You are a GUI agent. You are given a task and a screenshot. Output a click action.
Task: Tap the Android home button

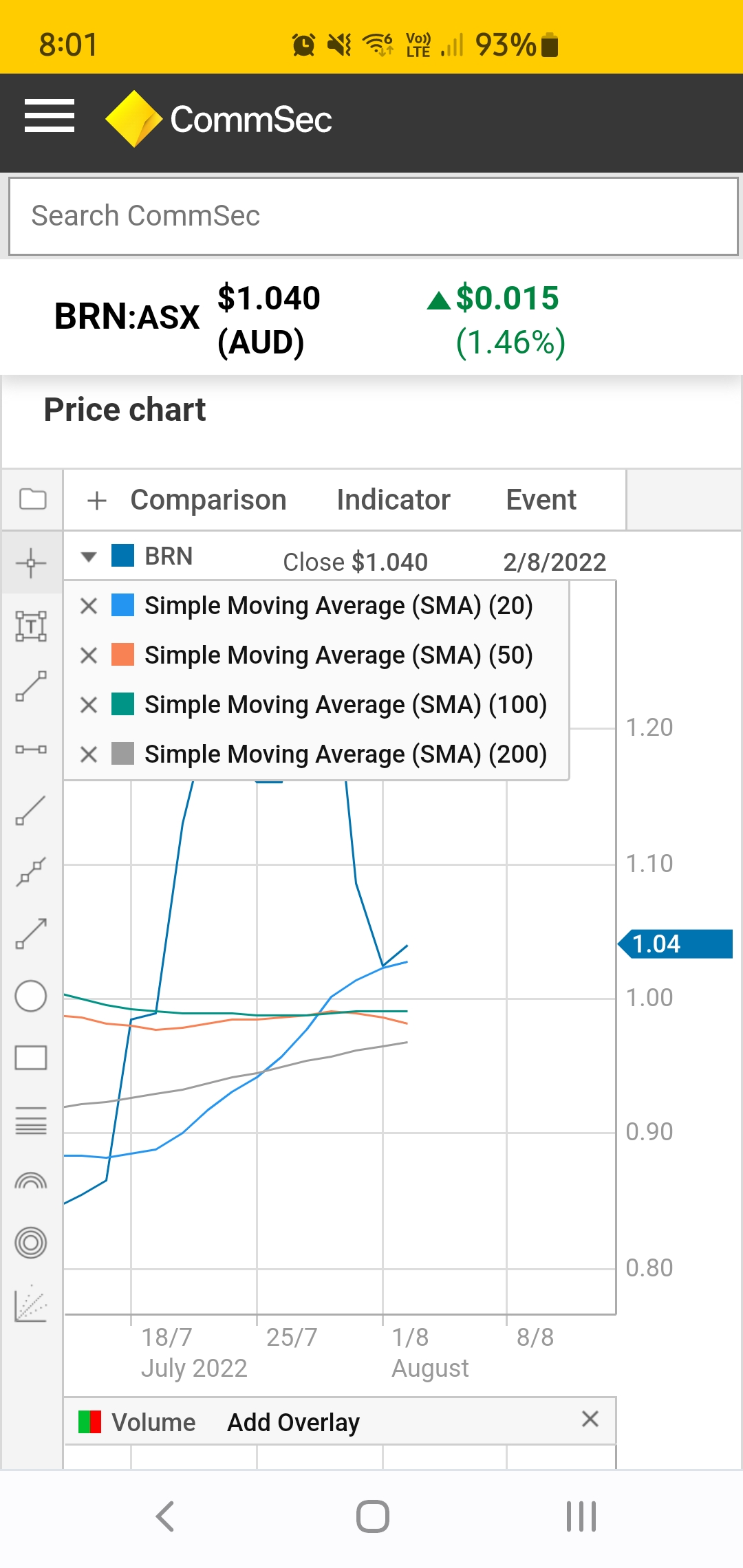(x=372, y=1516)
